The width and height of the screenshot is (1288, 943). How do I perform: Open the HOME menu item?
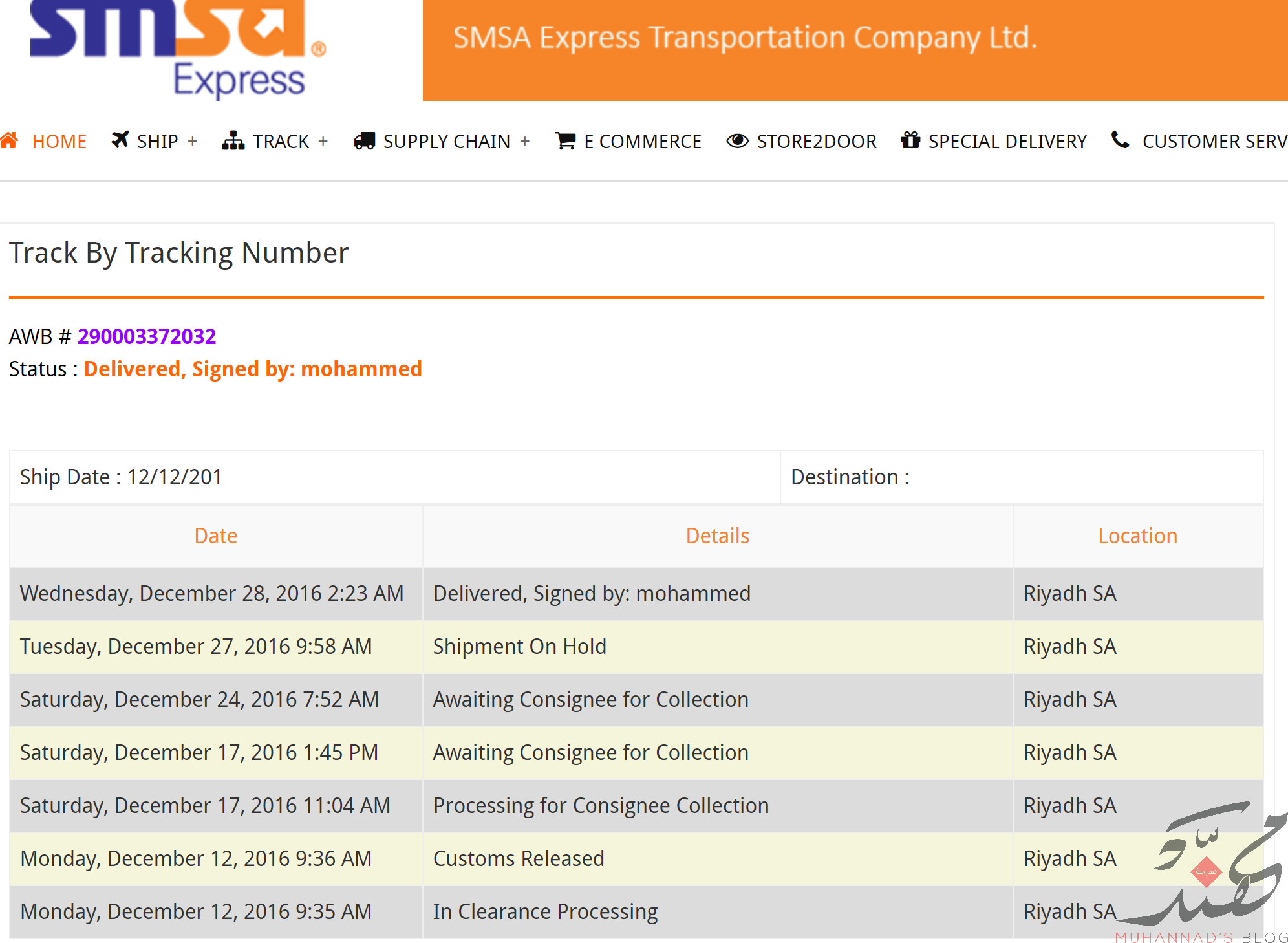point(59,141)
